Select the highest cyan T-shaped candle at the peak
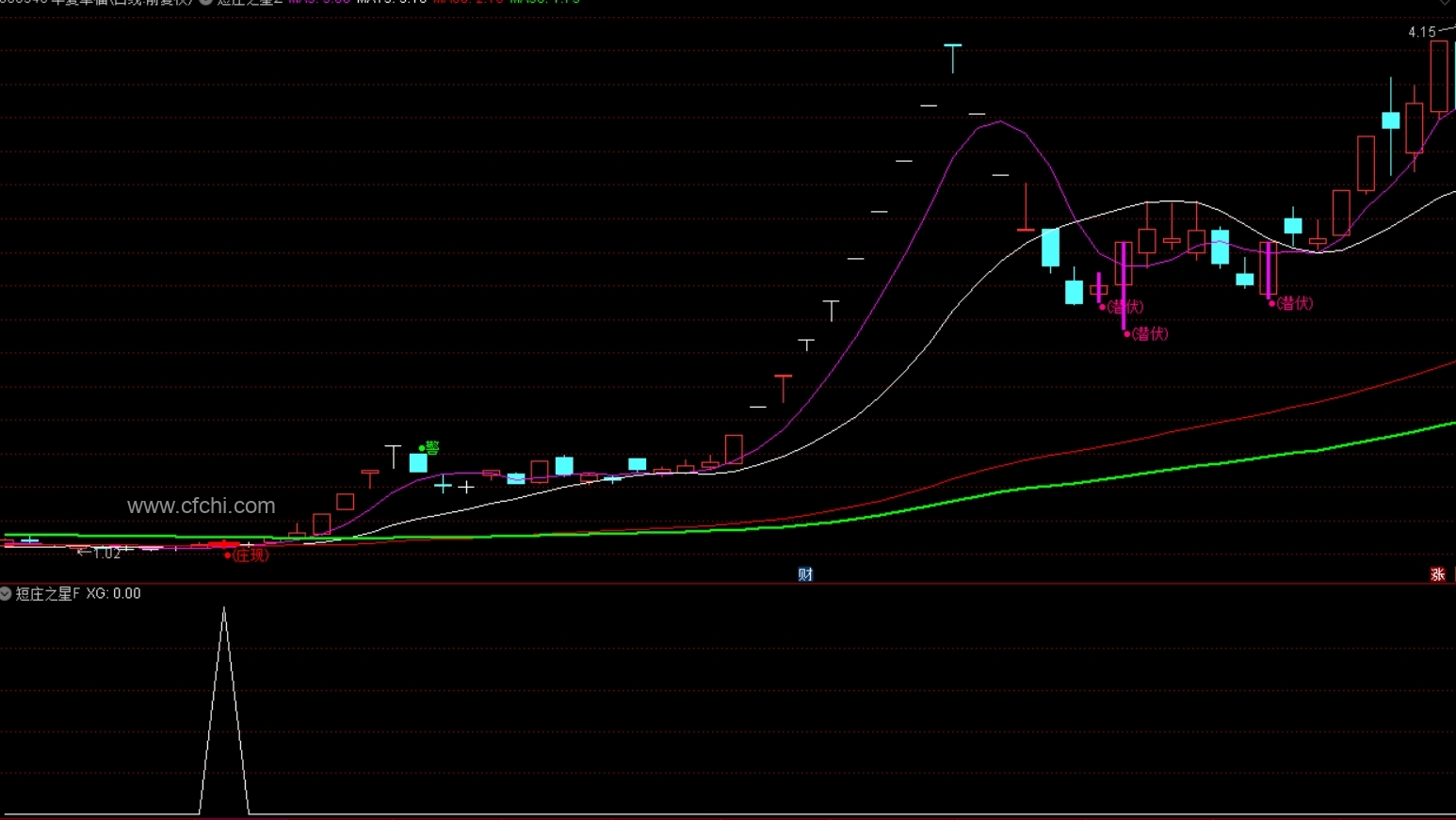 [953, 57]
